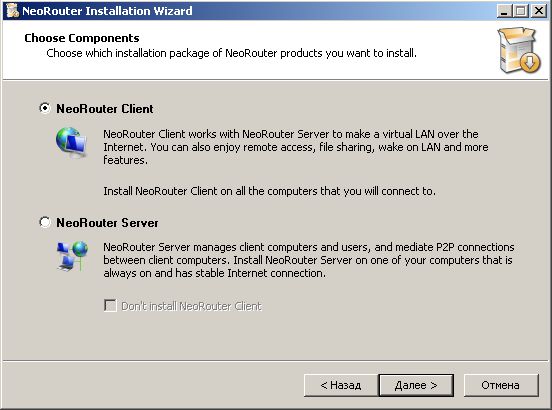Close the NeoRouter Installation Wizard window
This screenshot has height=410, width=552.
coord(539,11)
